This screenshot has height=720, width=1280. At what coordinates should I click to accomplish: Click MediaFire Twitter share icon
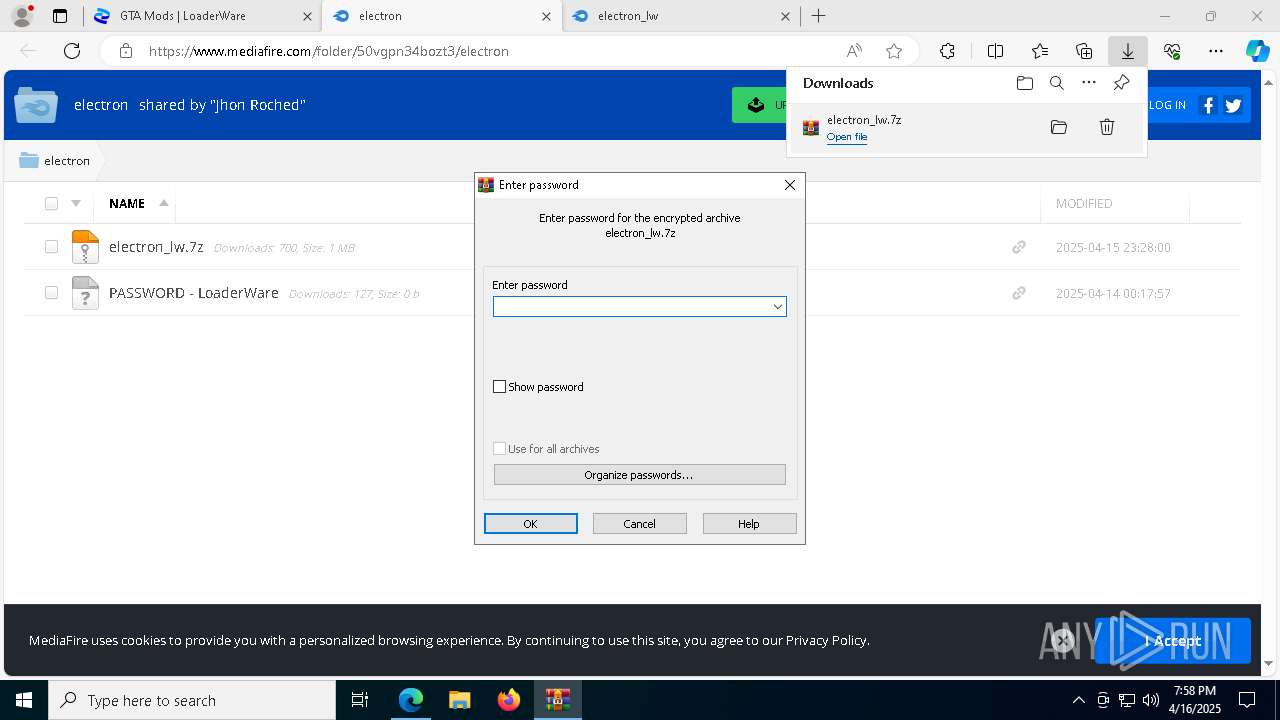pos(1233,105)
